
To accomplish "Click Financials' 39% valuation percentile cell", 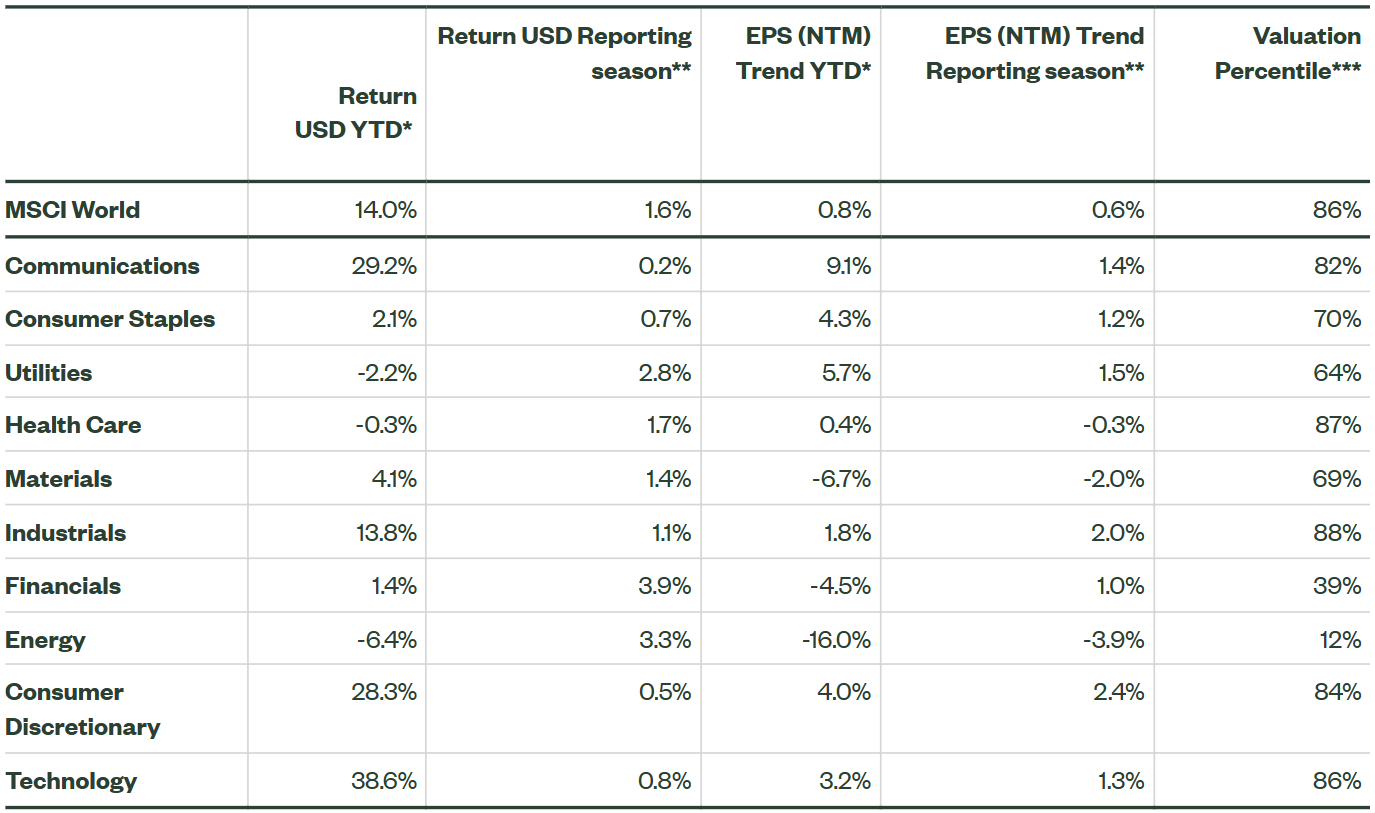I will [1337, 586].
